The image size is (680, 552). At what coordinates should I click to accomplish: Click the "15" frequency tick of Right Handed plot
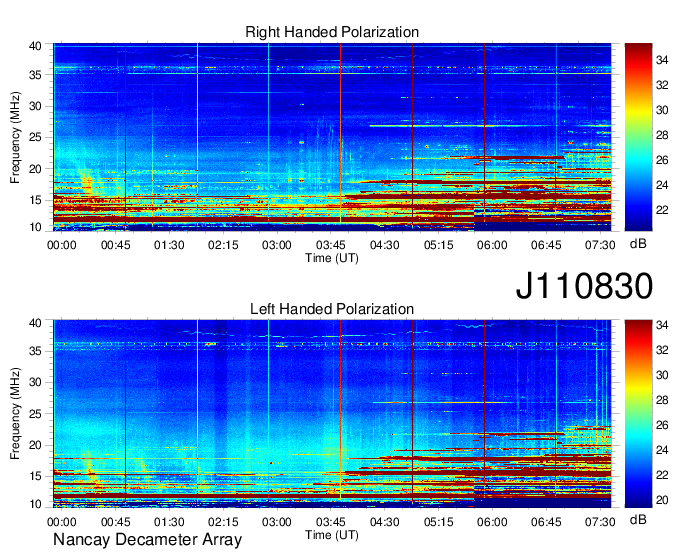(x=35, y=200)
